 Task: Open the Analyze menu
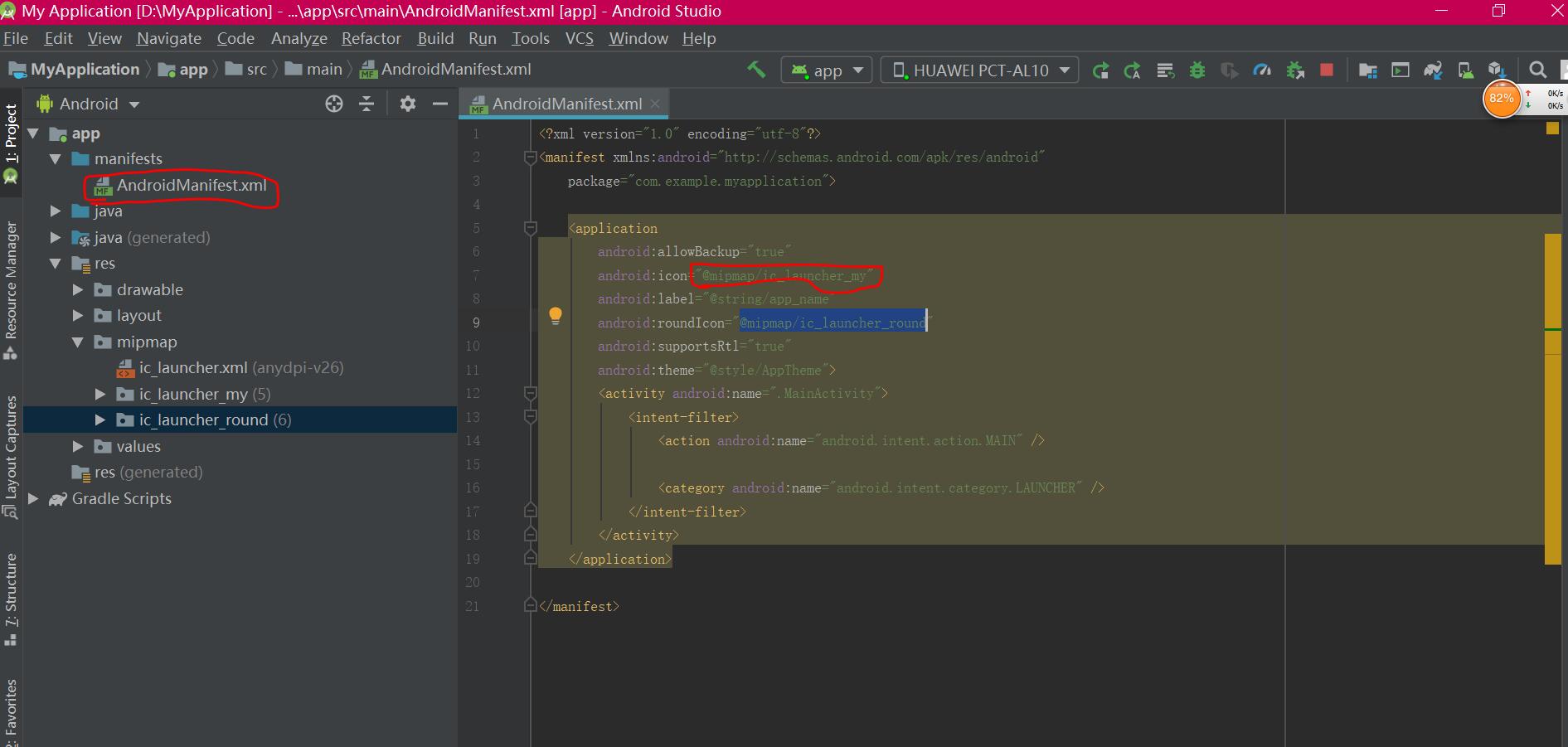(299, 38)
